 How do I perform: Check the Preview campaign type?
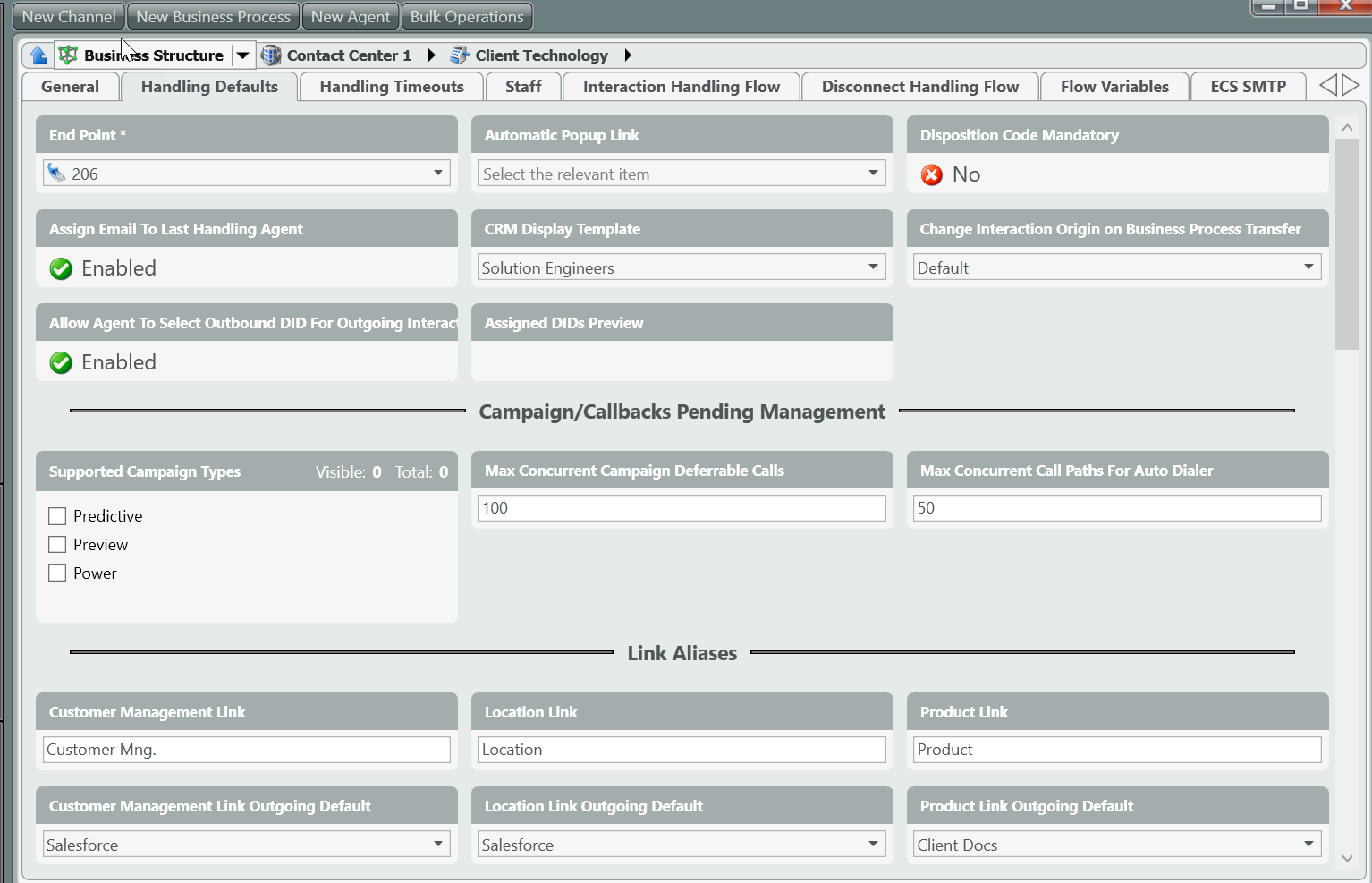coord(57,545)
